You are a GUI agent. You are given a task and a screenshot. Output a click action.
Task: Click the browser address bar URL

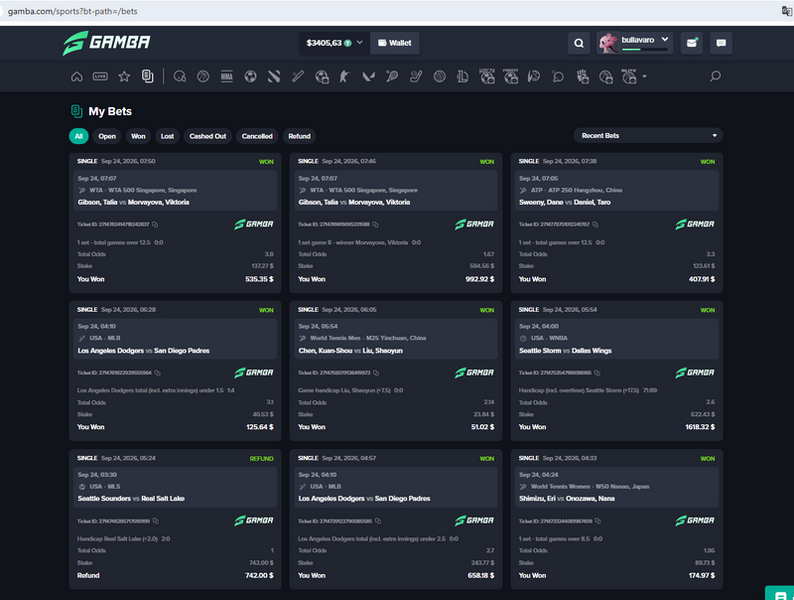tap(72, 11)
